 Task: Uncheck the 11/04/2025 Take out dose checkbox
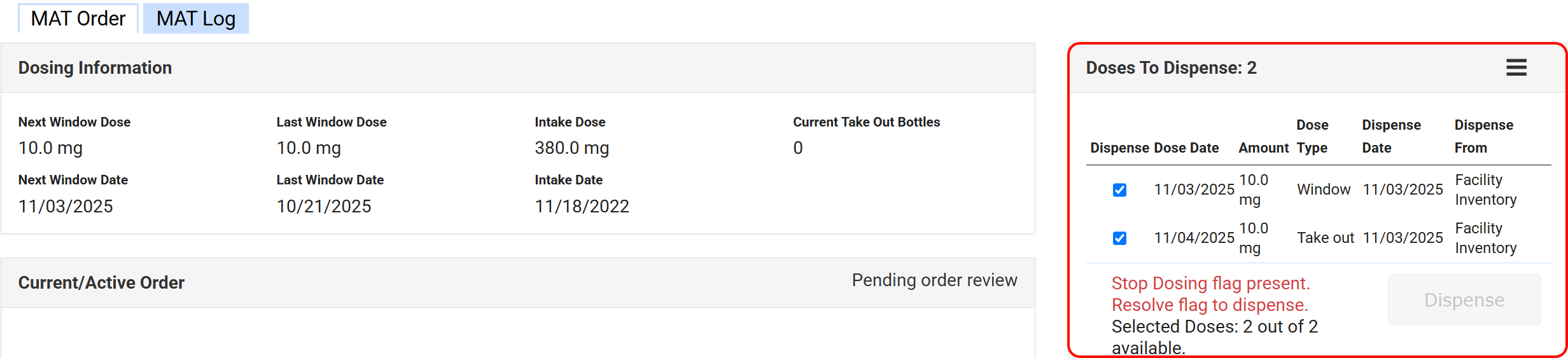1119,238
